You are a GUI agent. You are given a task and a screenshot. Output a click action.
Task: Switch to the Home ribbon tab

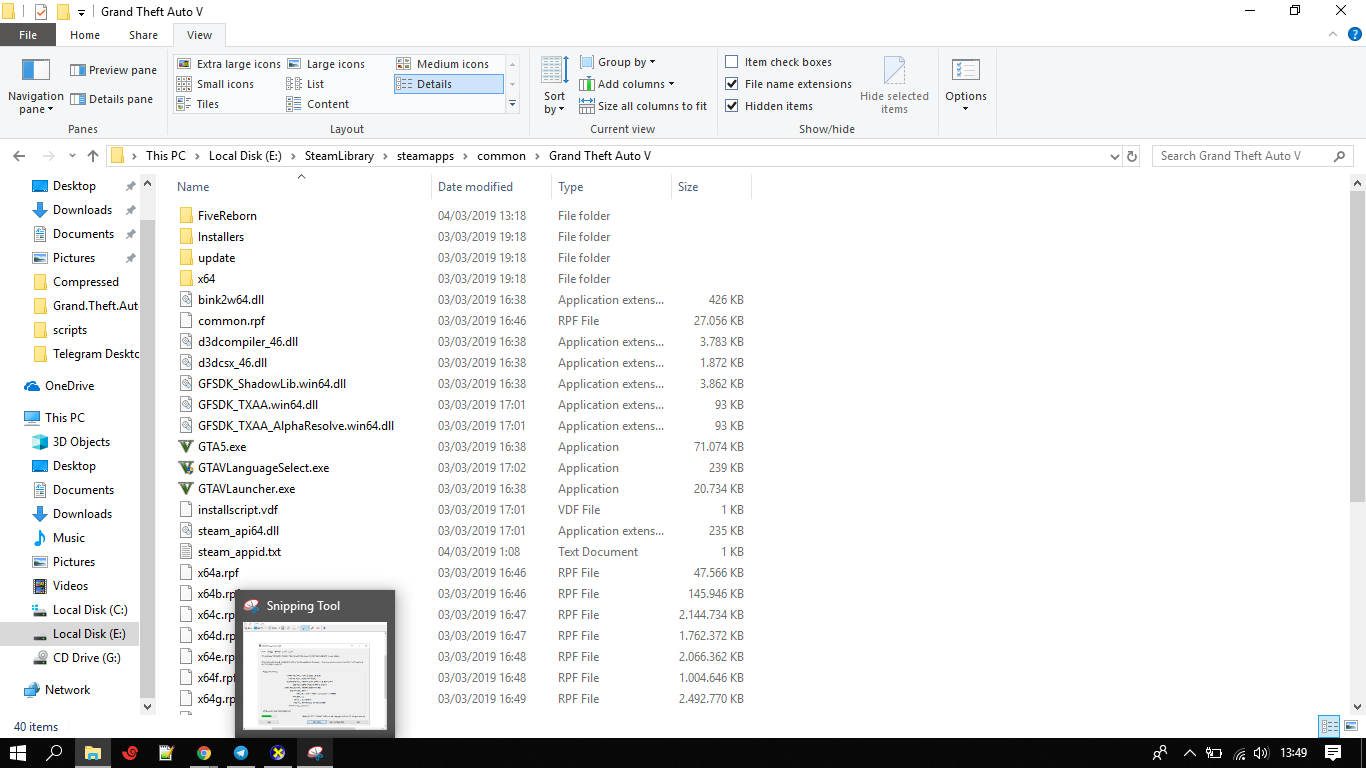click(x=85, y=35)
